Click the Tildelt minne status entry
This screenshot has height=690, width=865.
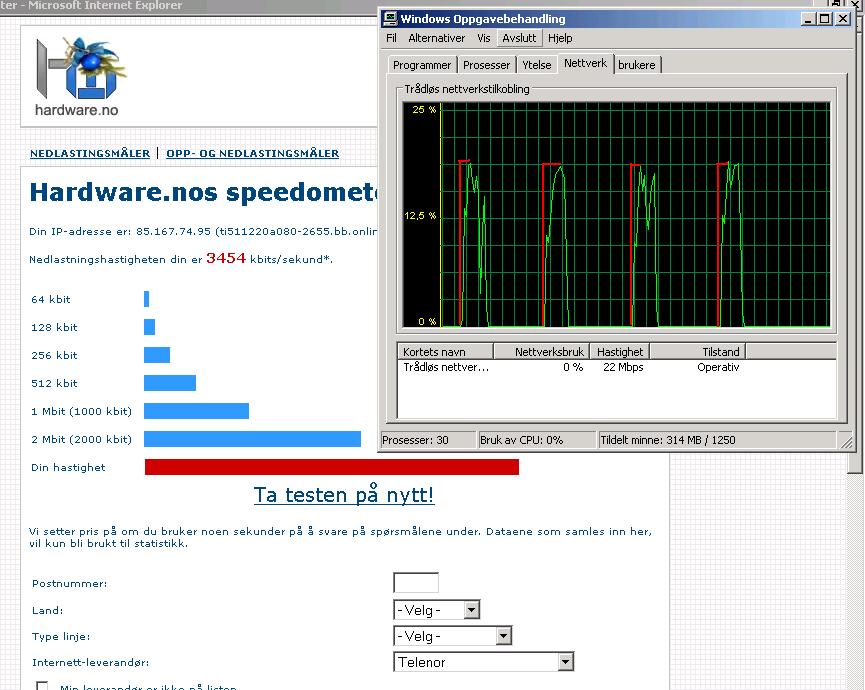click(x=717, y=440)
